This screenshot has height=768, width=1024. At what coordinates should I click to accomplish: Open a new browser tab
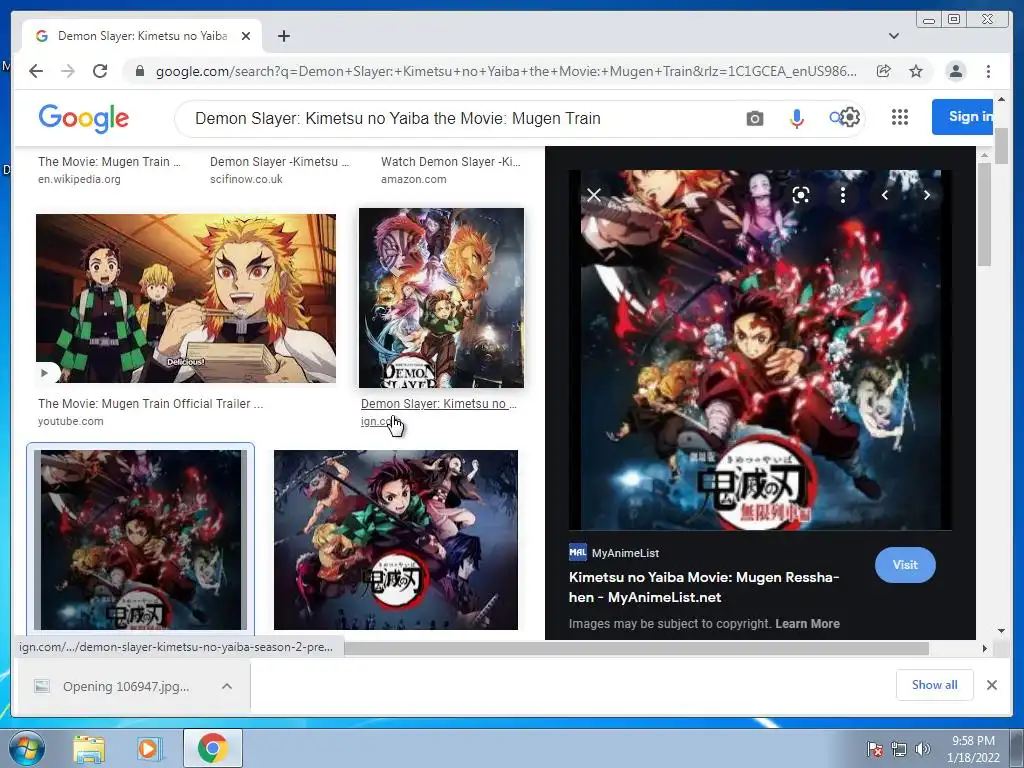click(283, 36)
